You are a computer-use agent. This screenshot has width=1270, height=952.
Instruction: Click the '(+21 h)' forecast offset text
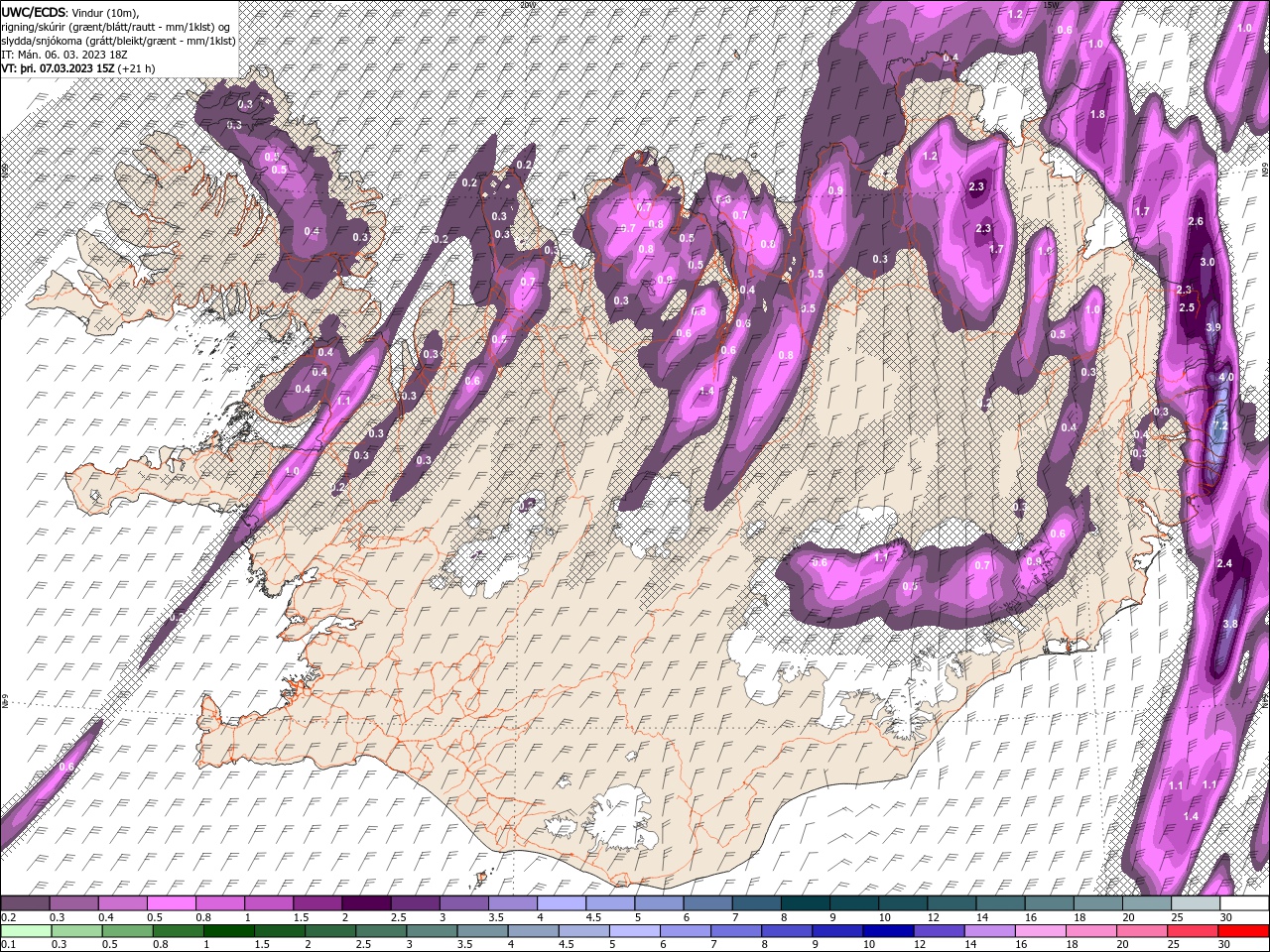(x=136, y=68)
